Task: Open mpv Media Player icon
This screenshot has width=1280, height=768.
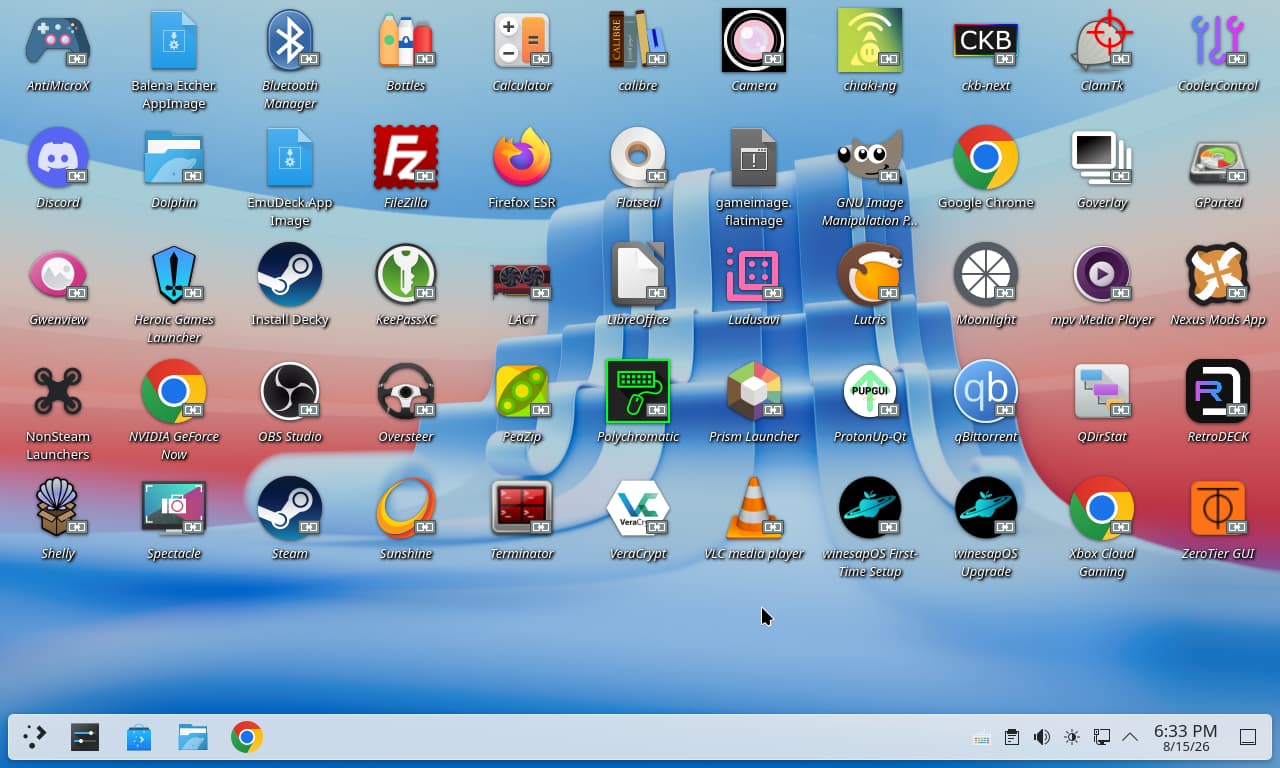Action: pos(1102,275)
